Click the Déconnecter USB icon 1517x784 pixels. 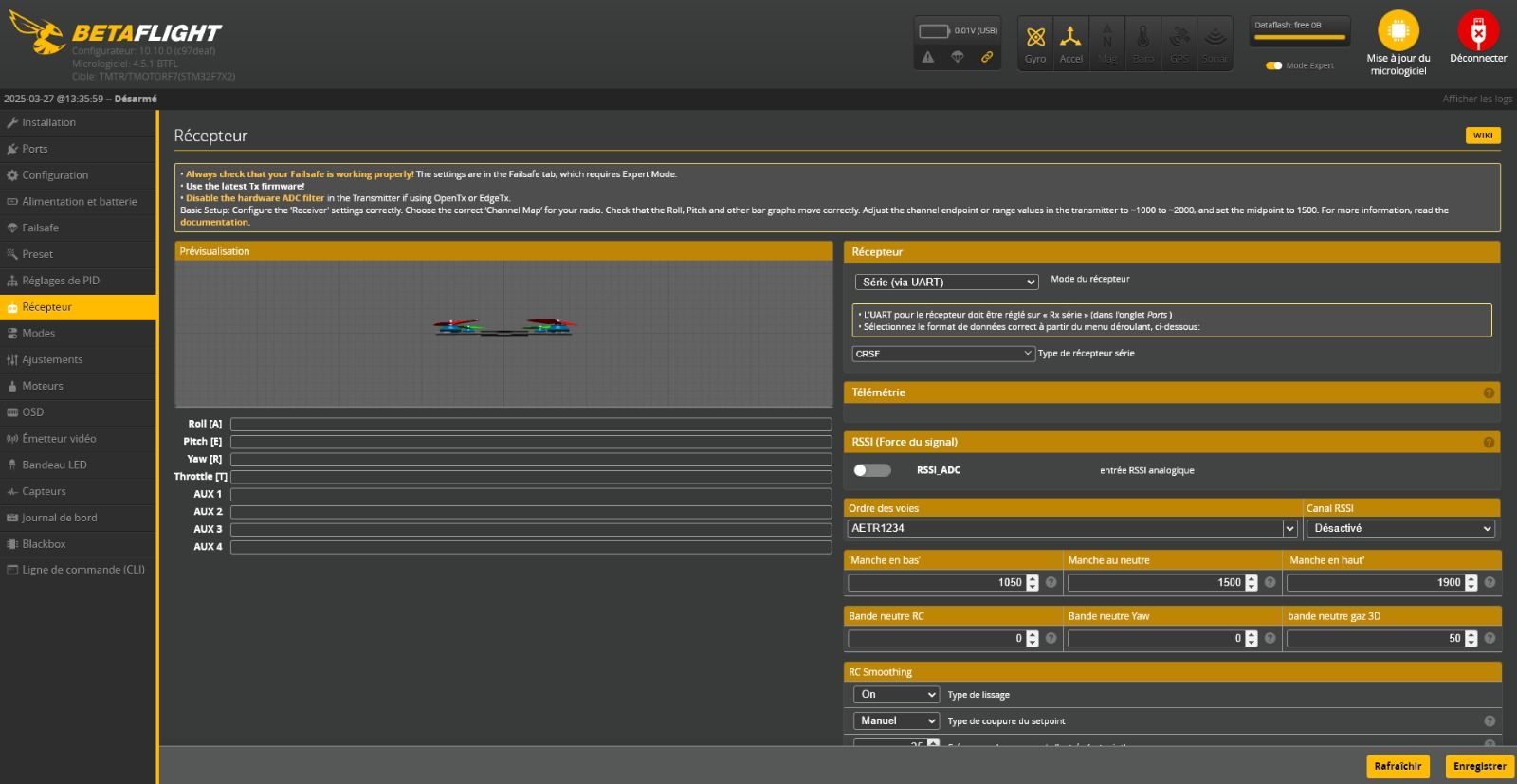(x=1477, y=30)
